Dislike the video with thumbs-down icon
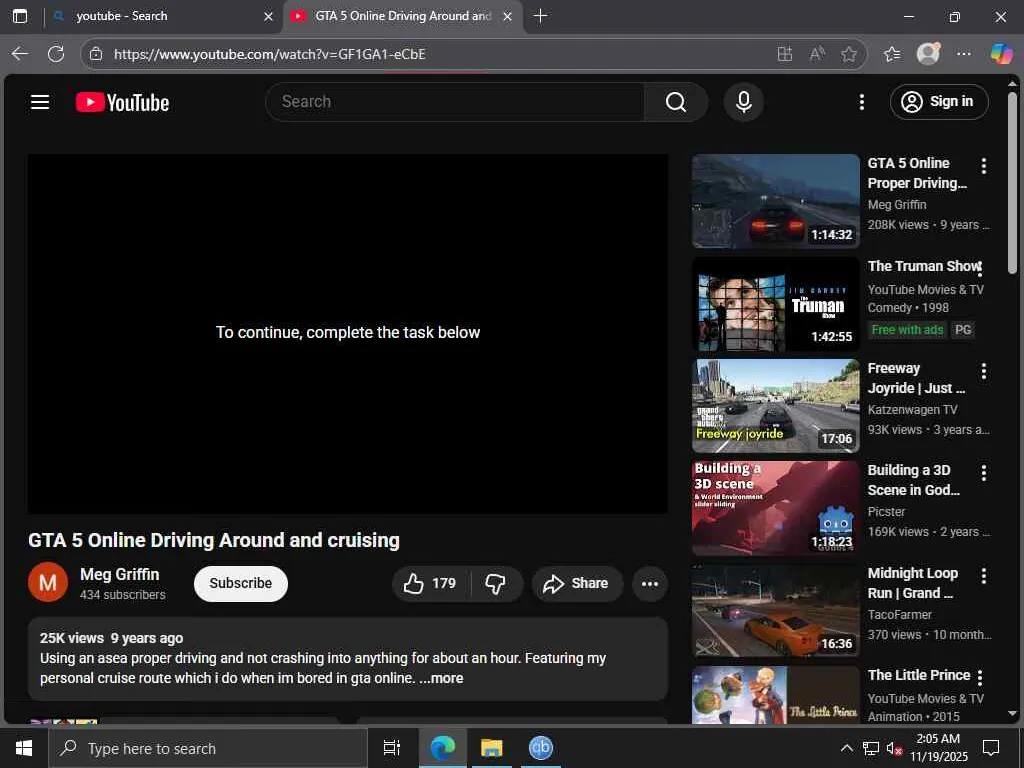This screenshot has width=1024, height=768. coord(496,583)
